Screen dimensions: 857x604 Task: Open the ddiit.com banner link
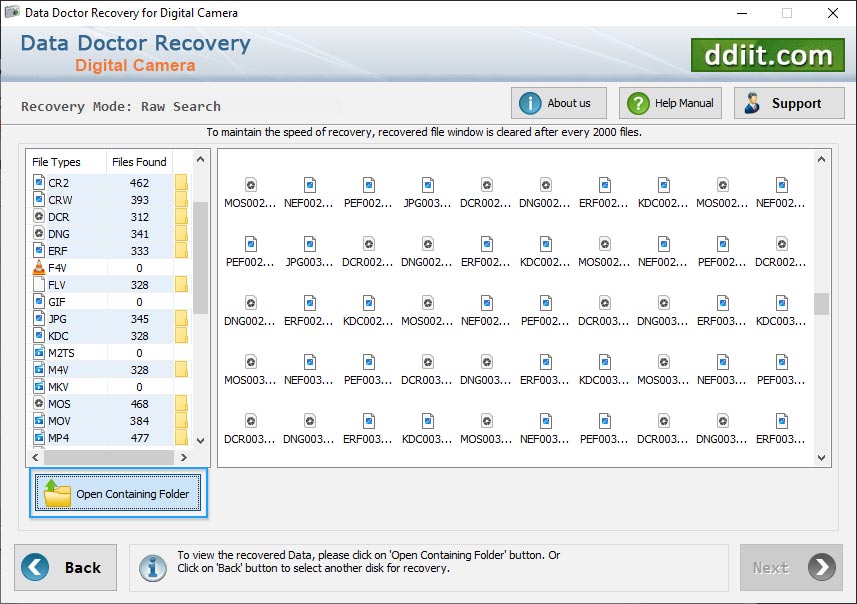click(x=767, y=55)
